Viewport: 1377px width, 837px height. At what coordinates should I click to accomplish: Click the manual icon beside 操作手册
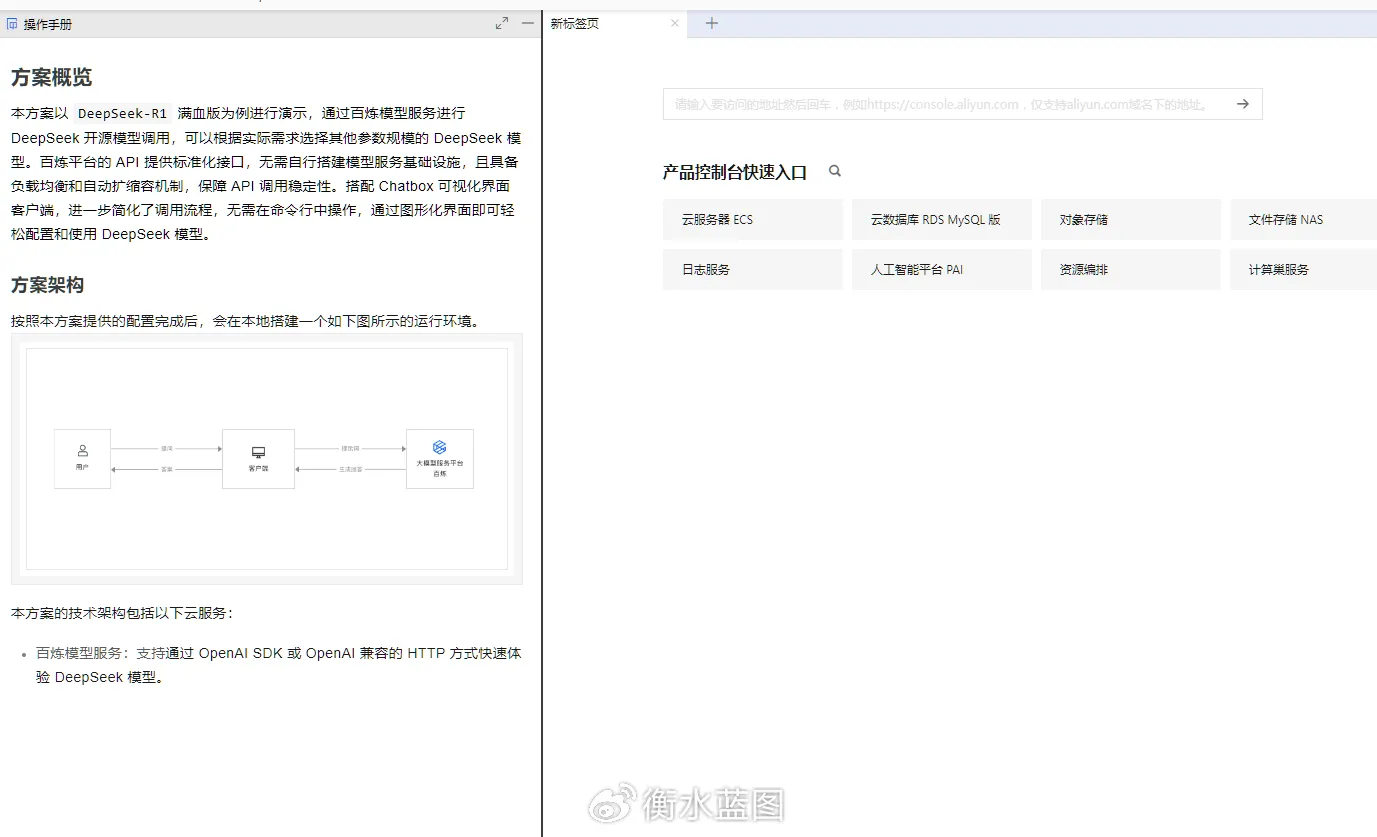pyautogui.click(x=13, y=24)
